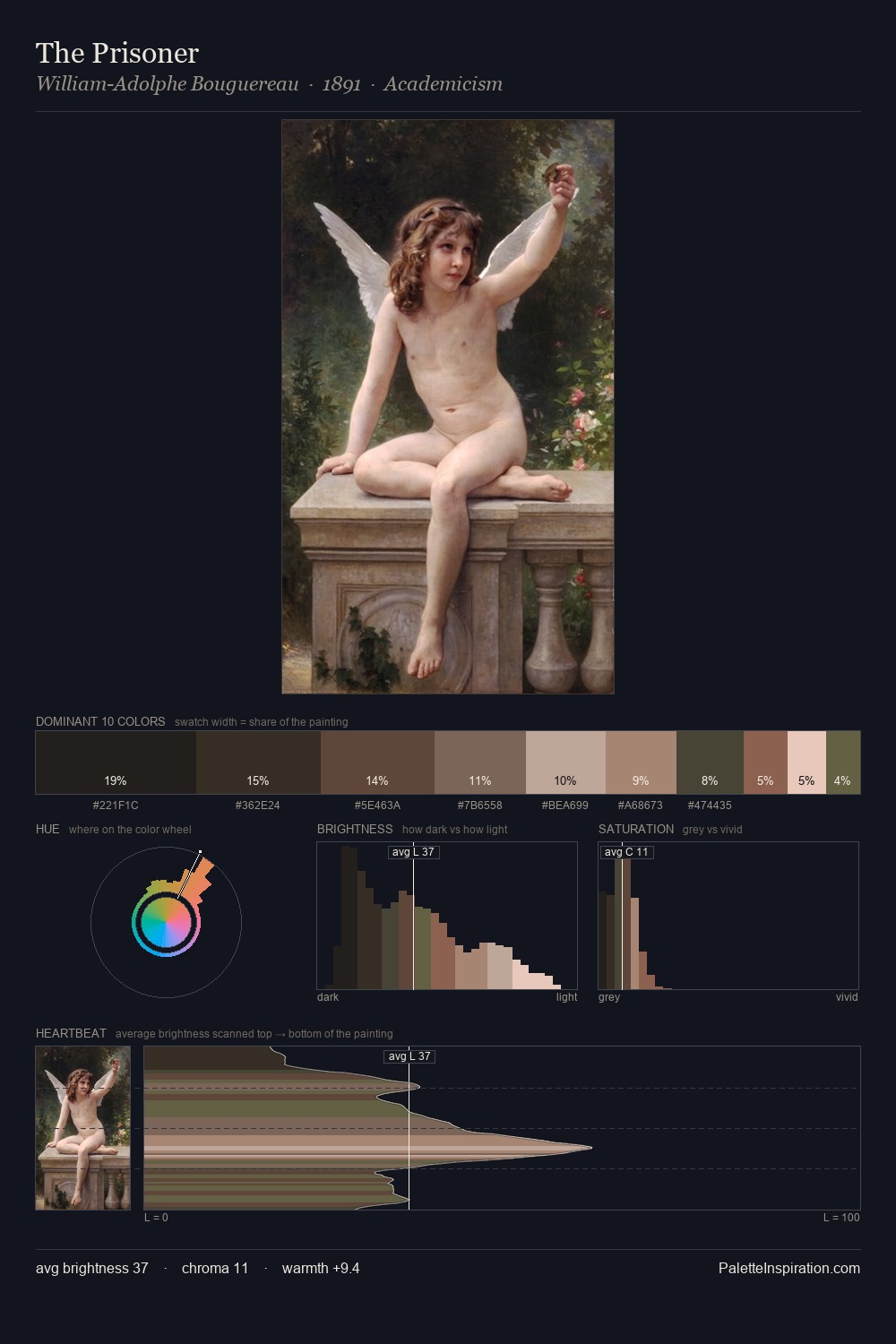
Task: Click the hex code #474435
Action: pos(710,806)
